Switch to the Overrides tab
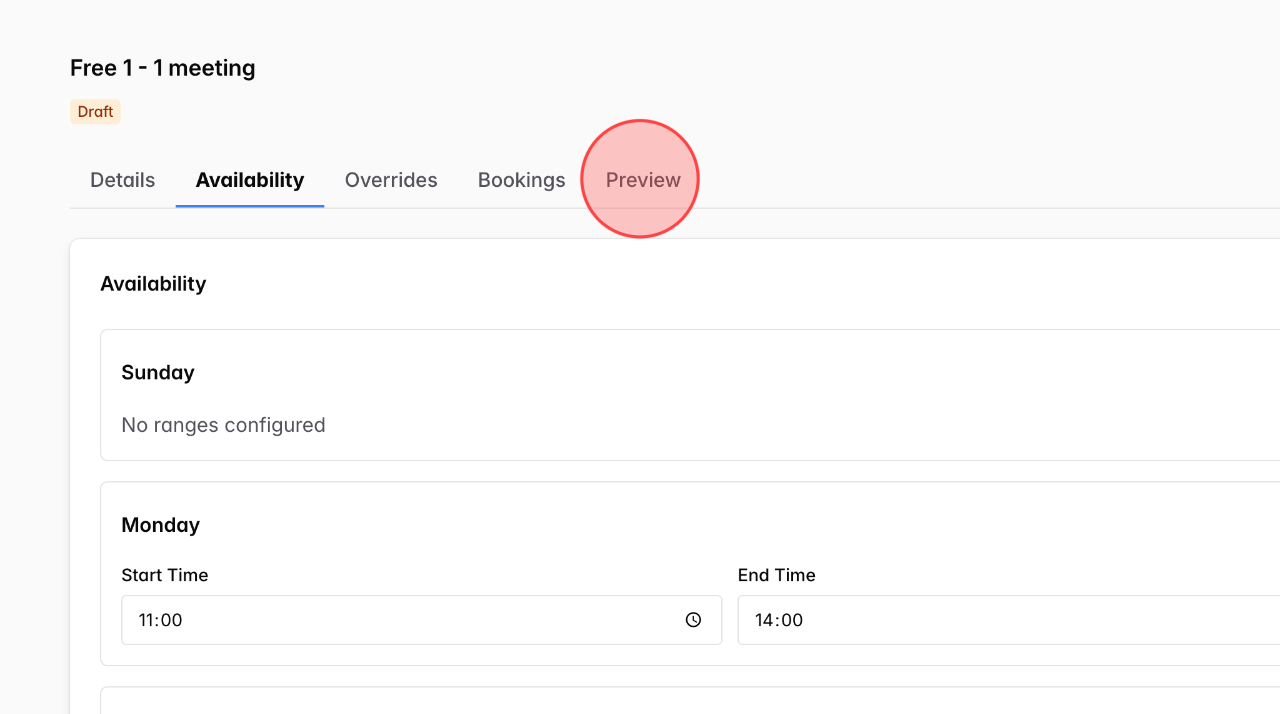Screen dimensions: 1280x714 coord(391,180)
